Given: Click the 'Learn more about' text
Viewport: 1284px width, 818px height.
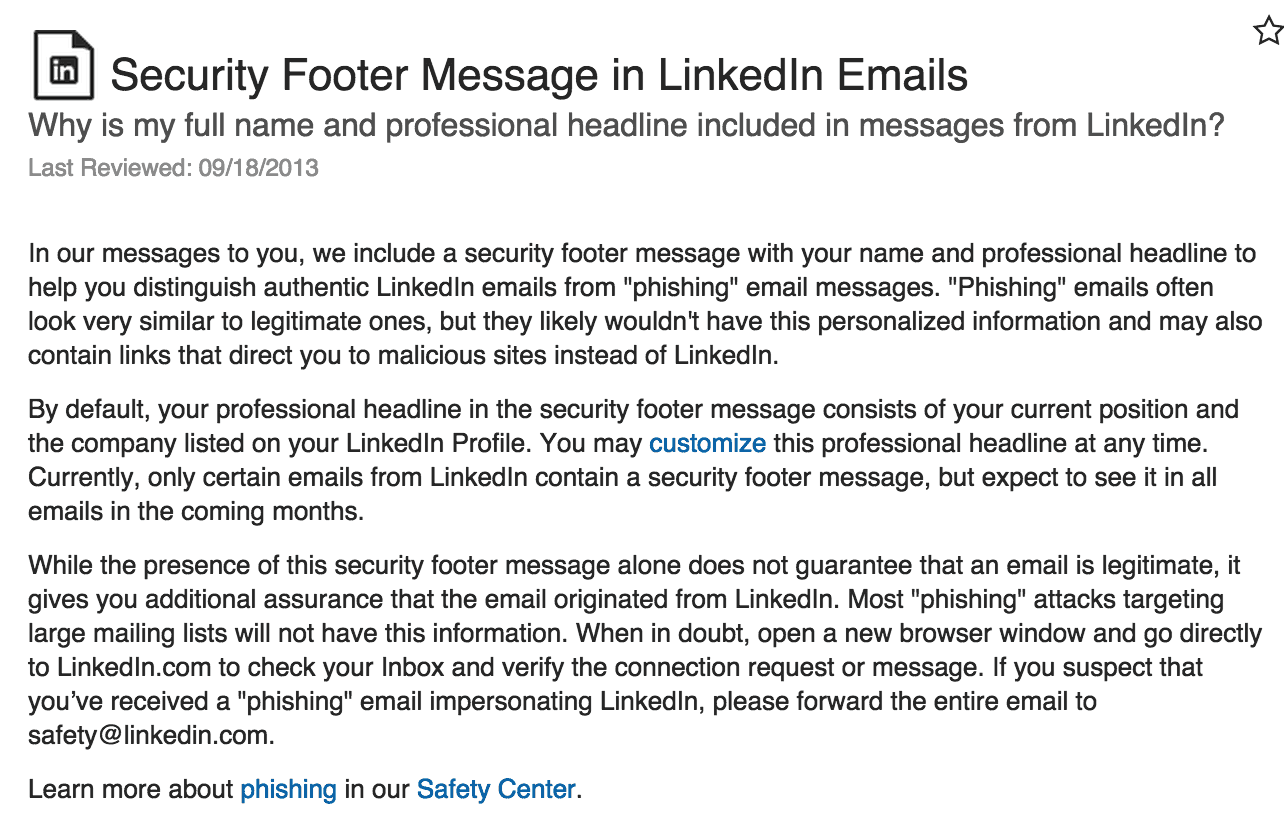Looking at the screenshot, I should (x=131, y=789).
